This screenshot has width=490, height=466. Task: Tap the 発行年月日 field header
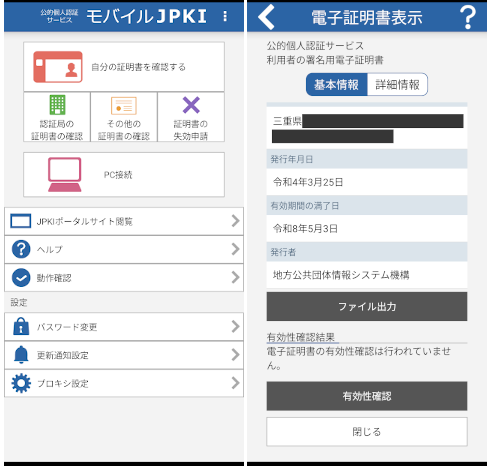pos(367,159)
